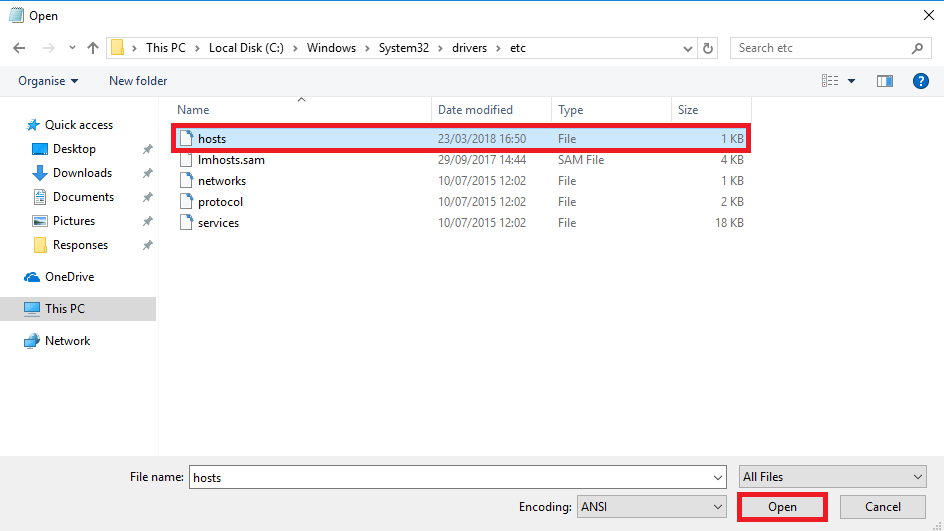Sort by Date modified column
944x531 pixels.
[491, 110]
